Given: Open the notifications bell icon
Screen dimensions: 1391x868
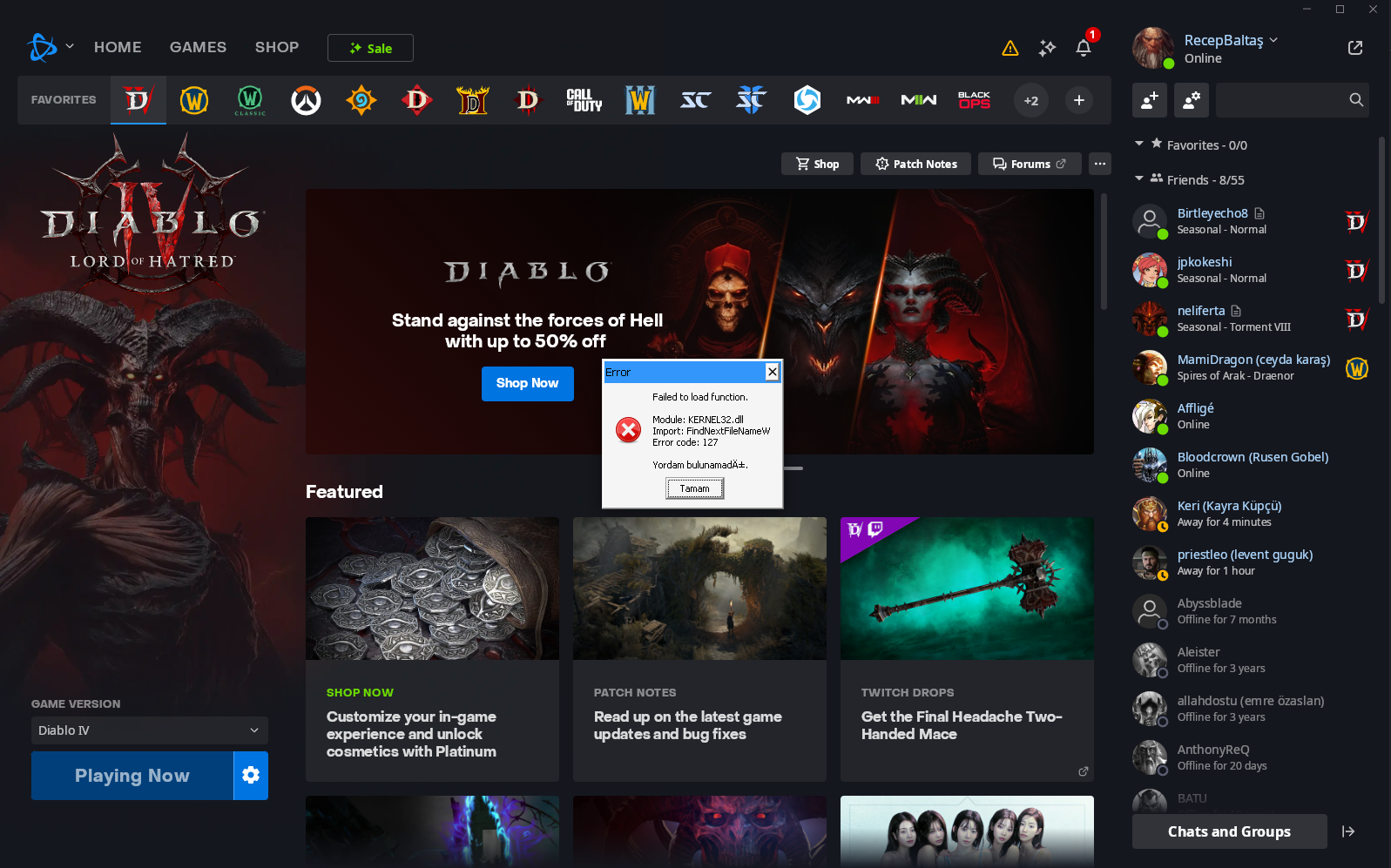Looking at the screenshot, I should pyautogui.click(x=1084, y=48).
